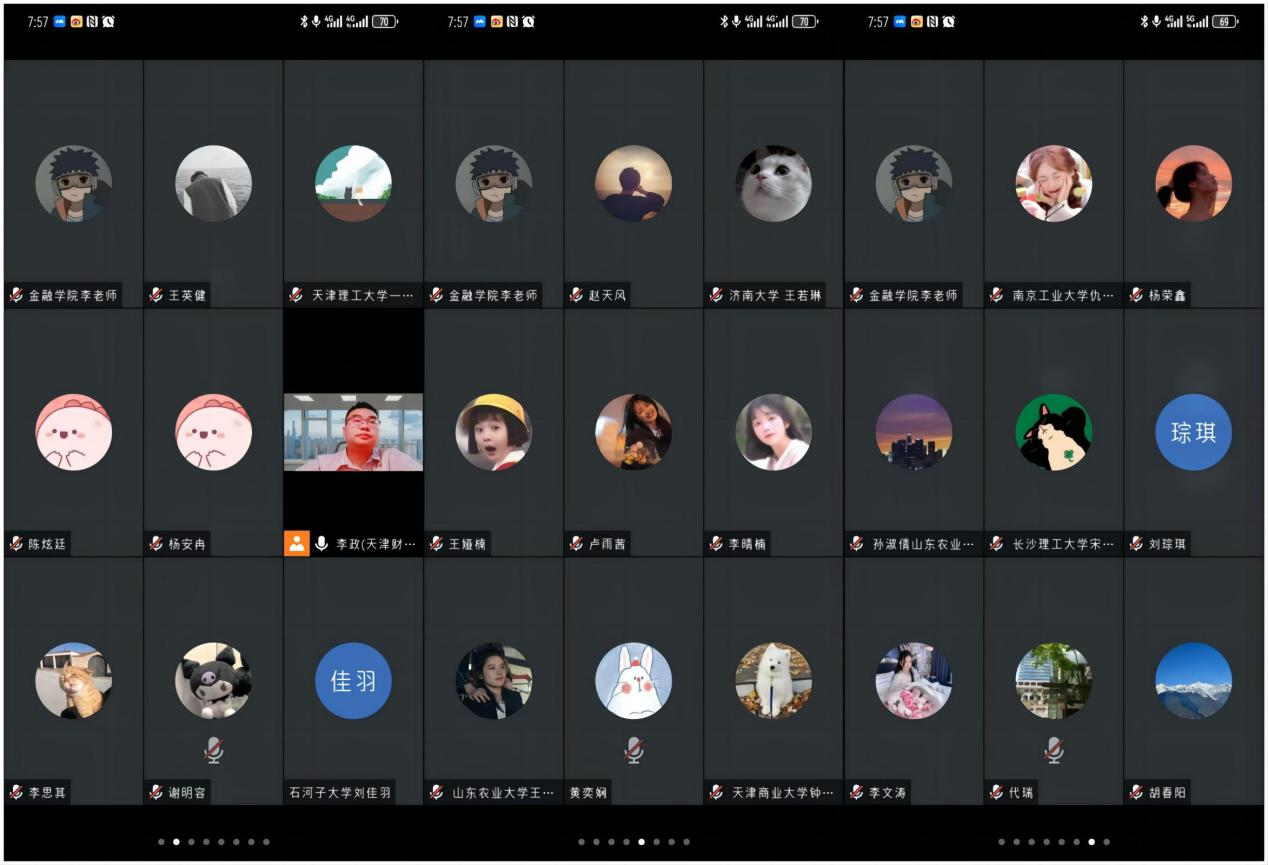Tap the muted mic icon beside 赵天风
The height and width of the screenshot is (865, 1268).
[576, 295]
